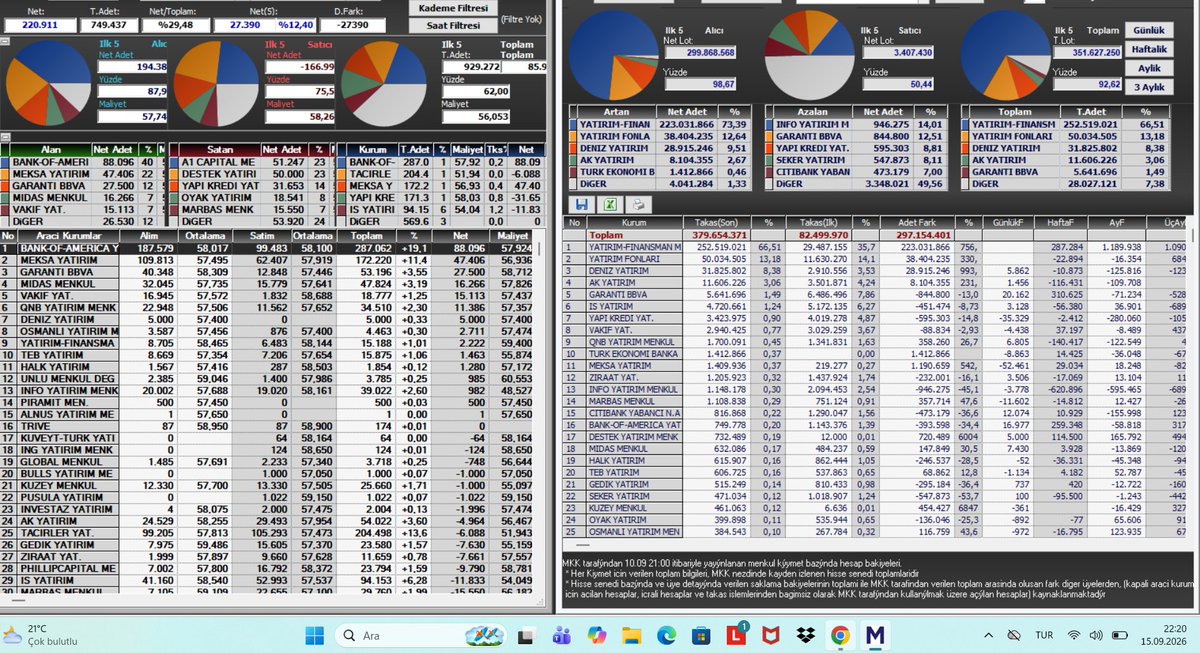This screenshot has height=653, width=1200.
Task: Open the Wi-Fi network tray icon
Action: 1073,635
